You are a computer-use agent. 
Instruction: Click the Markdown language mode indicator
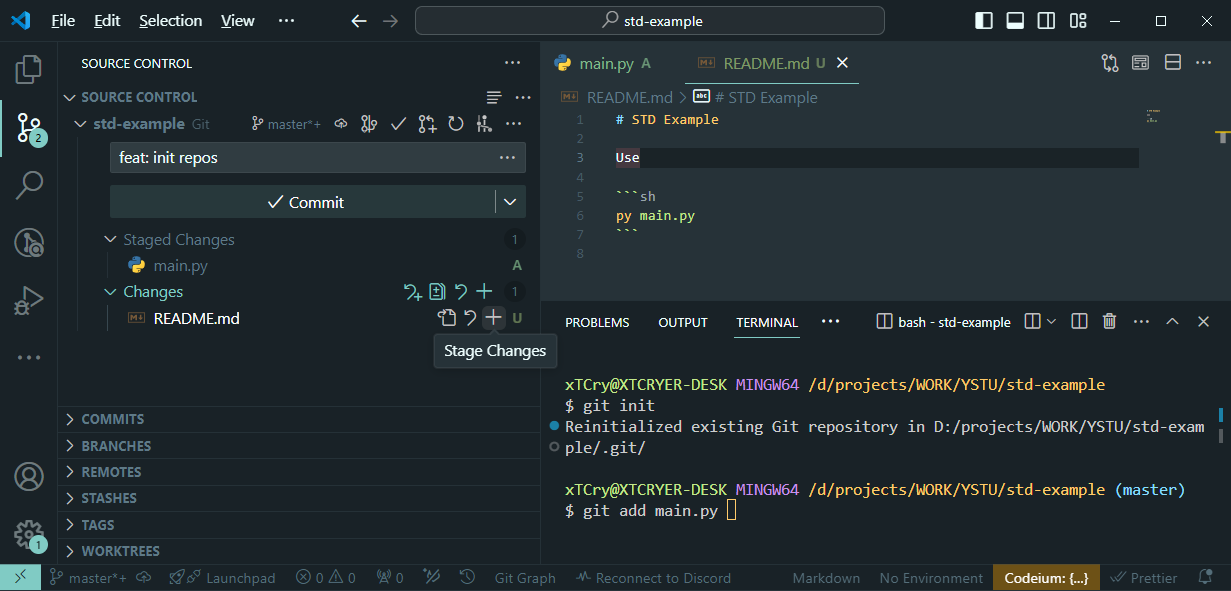(826, 578)
